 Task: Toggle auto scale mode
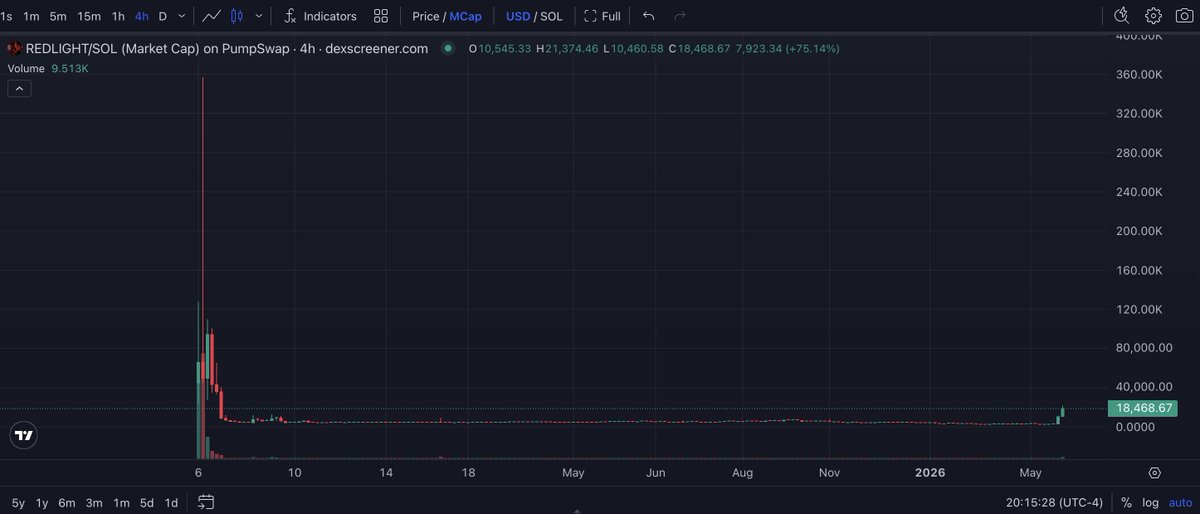point(1179,503)
